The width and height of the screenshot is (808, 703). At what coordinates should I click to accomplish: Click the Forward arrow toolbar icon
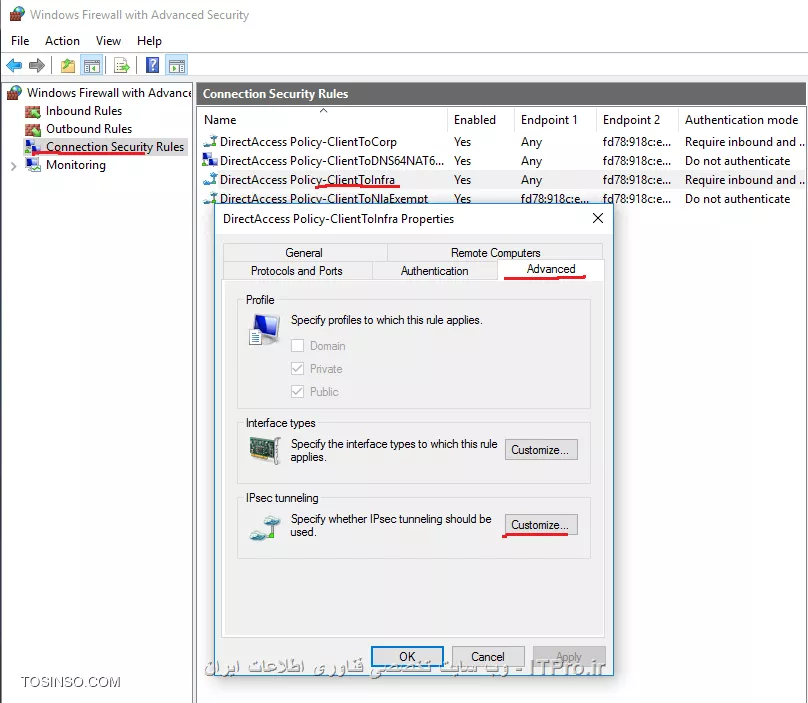[x=37, y=65]
